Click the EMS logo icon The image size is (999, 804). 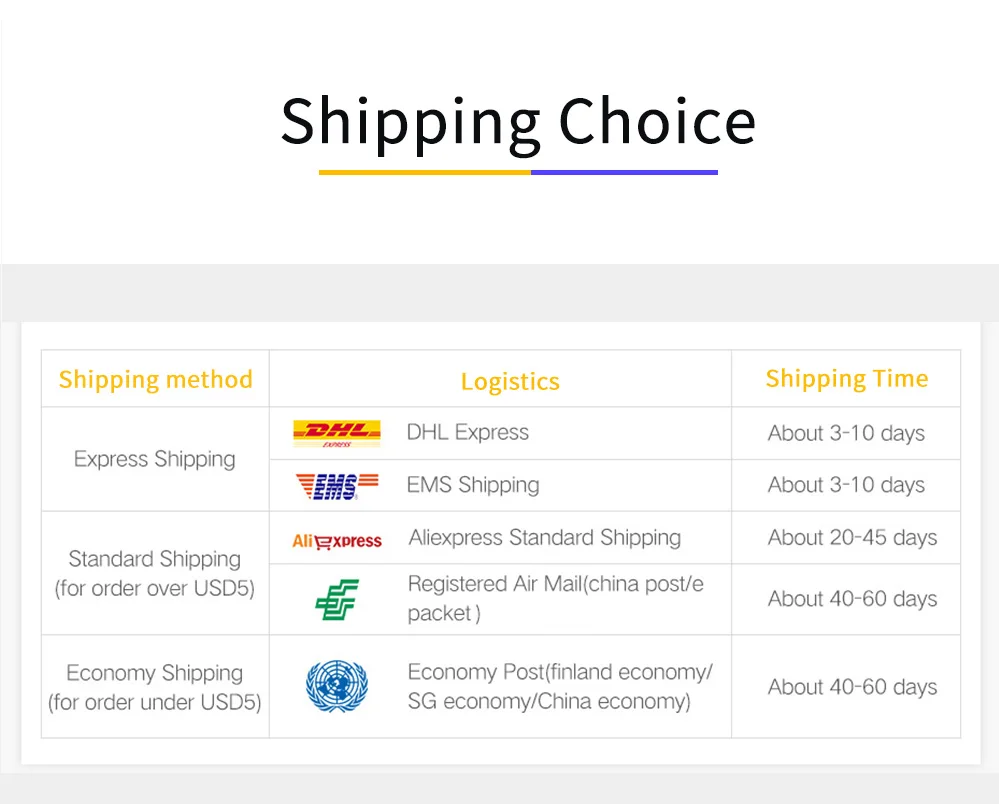[x=338, y=486]
